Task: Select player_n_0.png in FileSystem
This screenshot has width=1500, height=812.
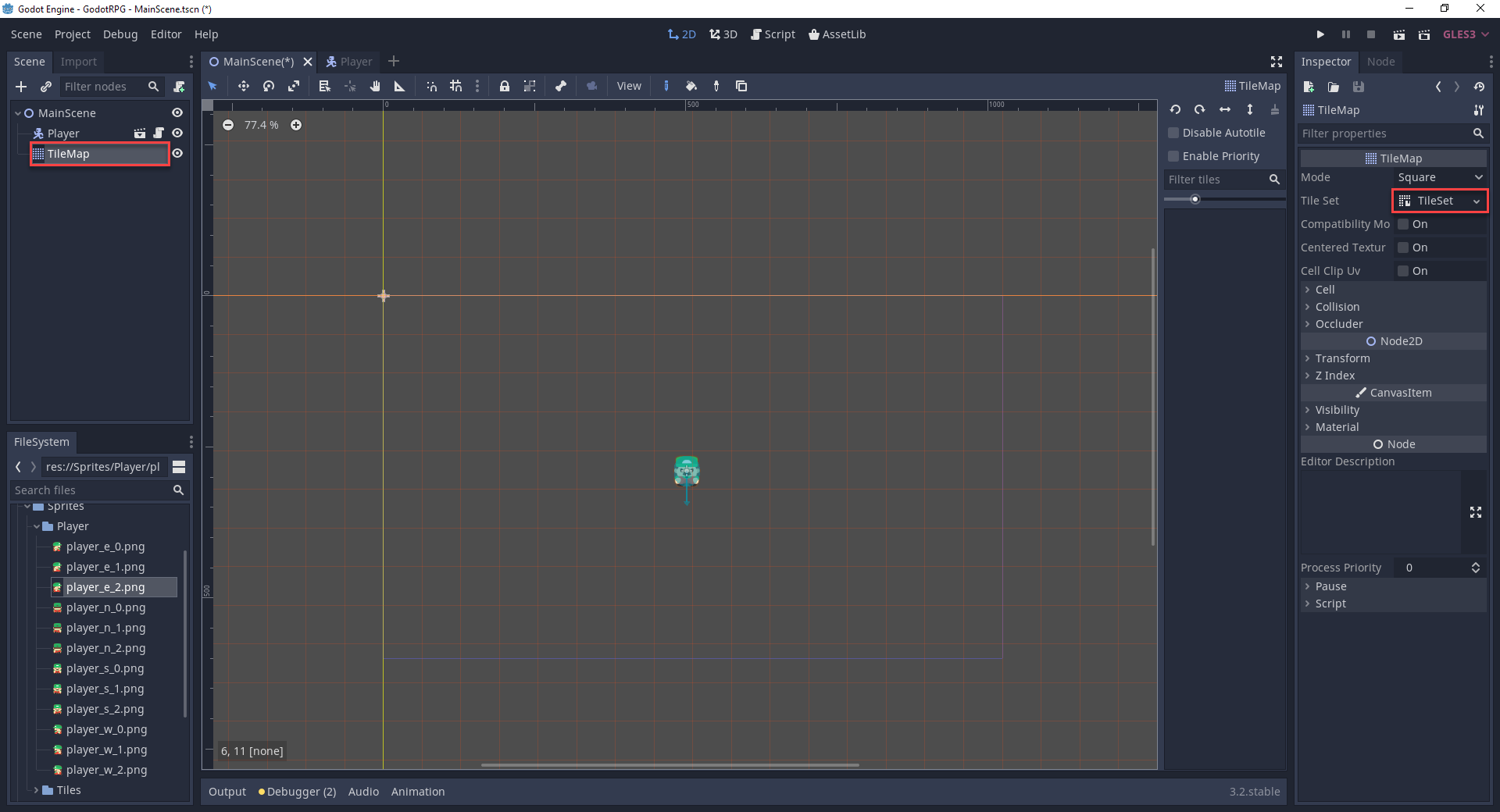Action: click(105, 607)
